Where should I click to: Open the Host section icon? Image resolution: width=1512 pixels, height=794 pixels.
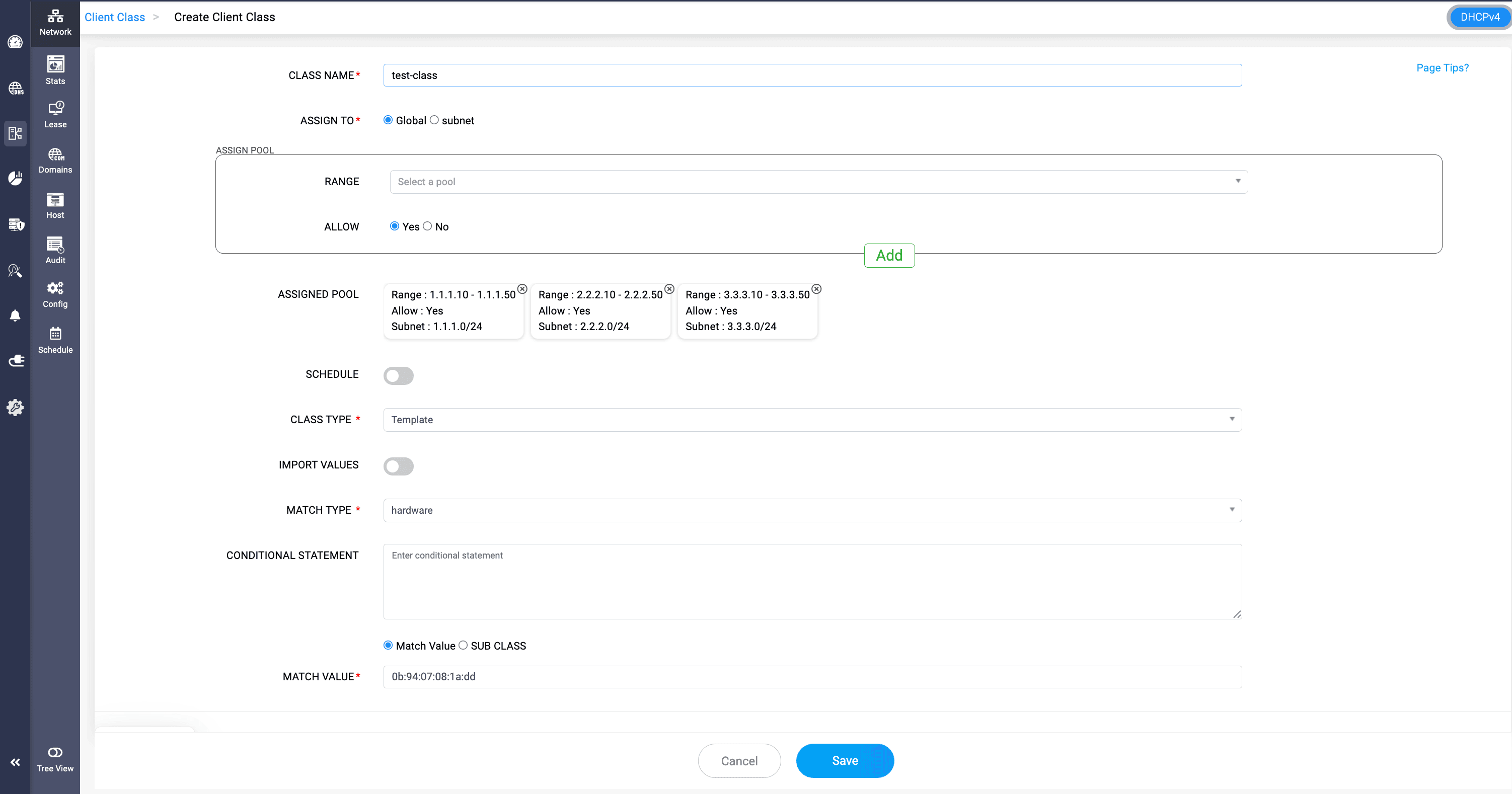click(x=55, y=205)
